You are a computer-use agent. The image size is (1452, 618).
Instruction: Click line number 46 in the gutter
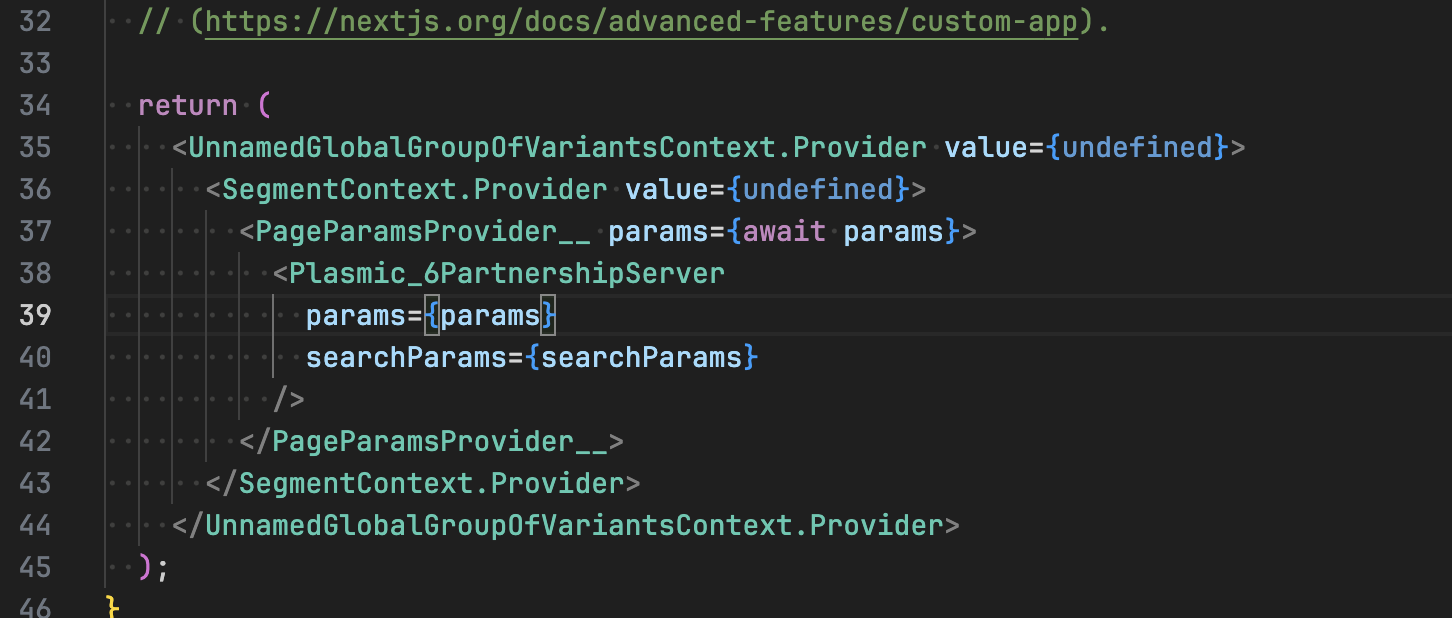click(35, 608)
